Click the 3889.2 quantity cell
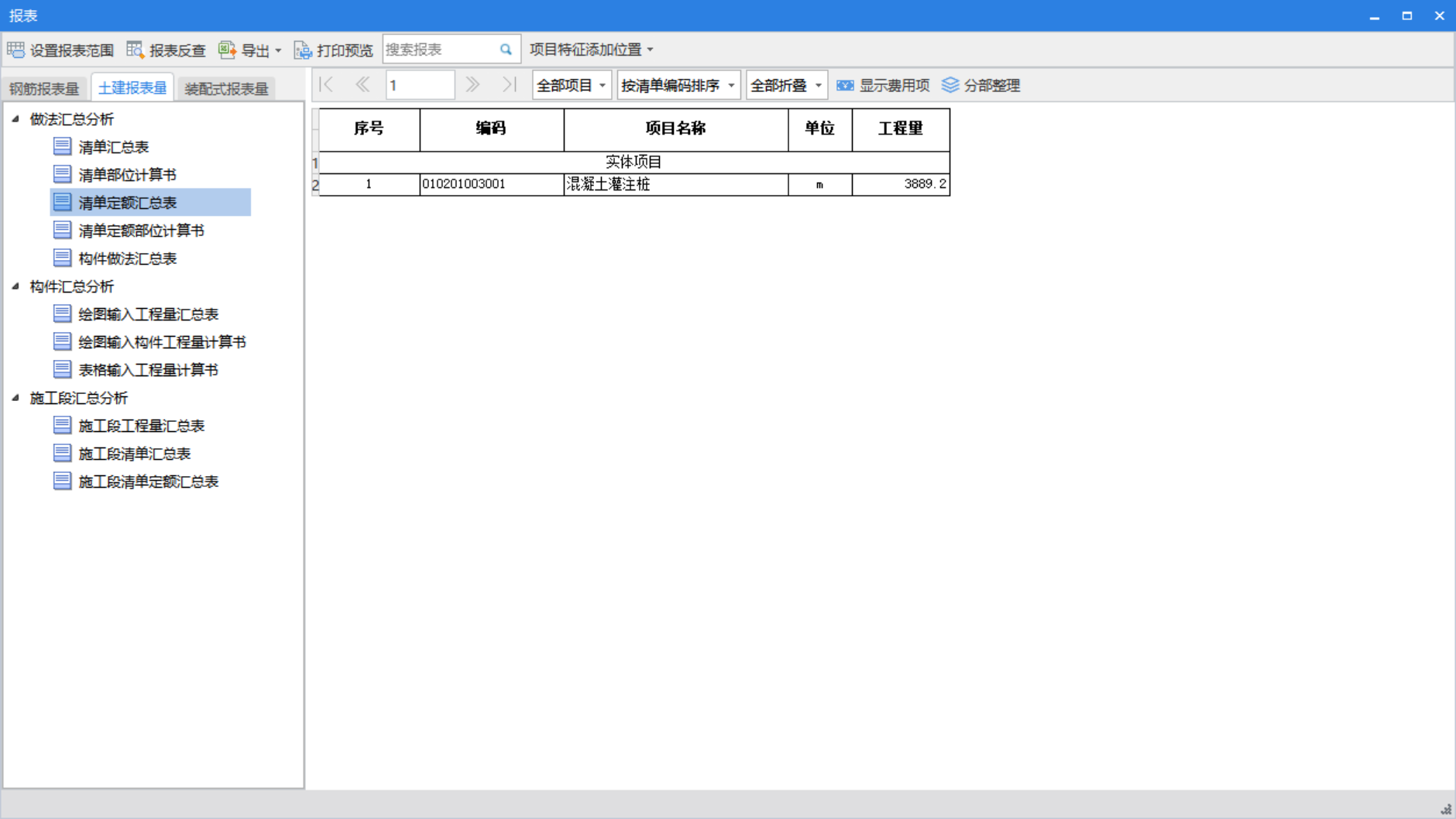The width and height of the screenshot is (1456, 819). [901, 184]
